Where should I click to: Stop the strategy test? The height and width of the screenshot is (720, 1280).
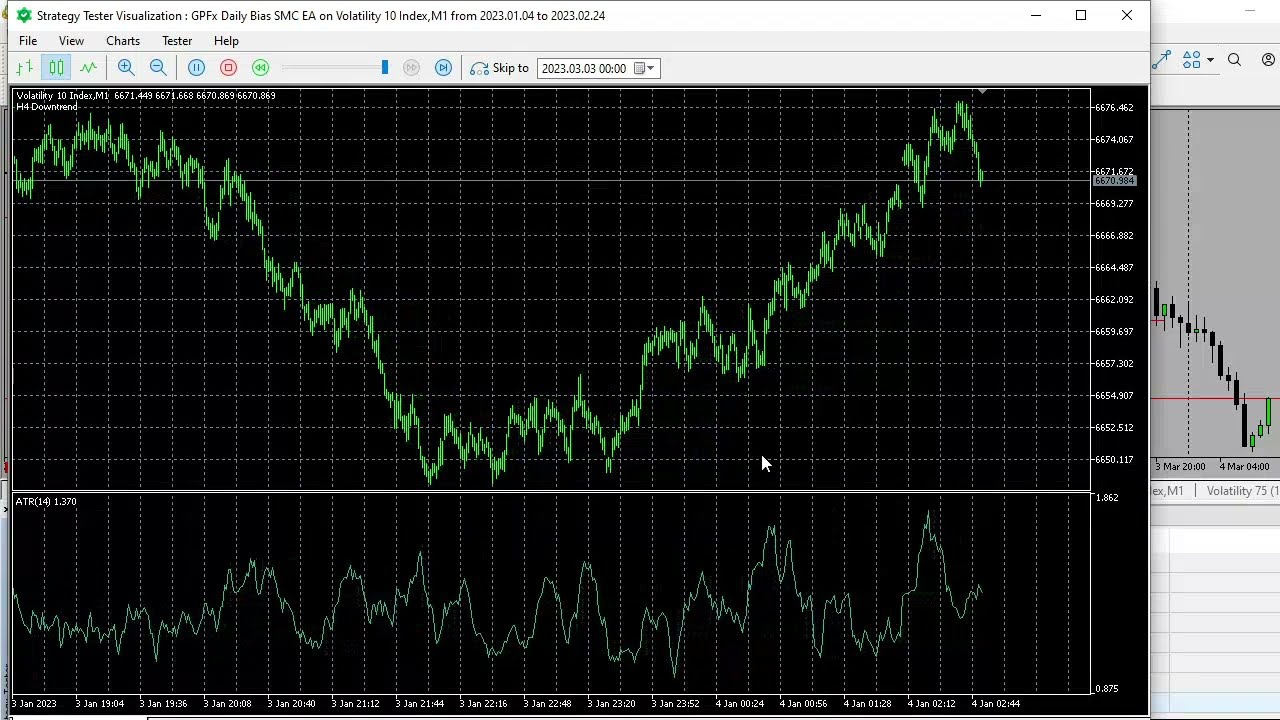coord(228,68)
